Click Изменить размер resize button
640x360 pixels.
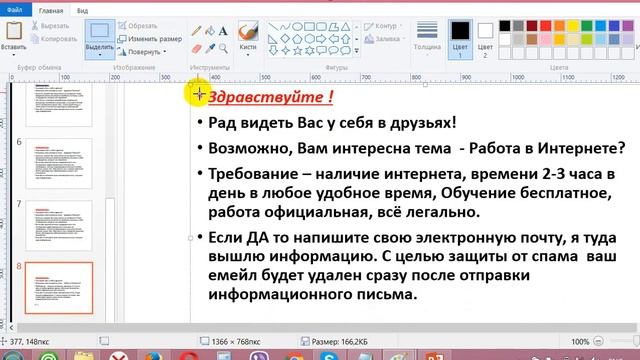click(x=149, y=39)
